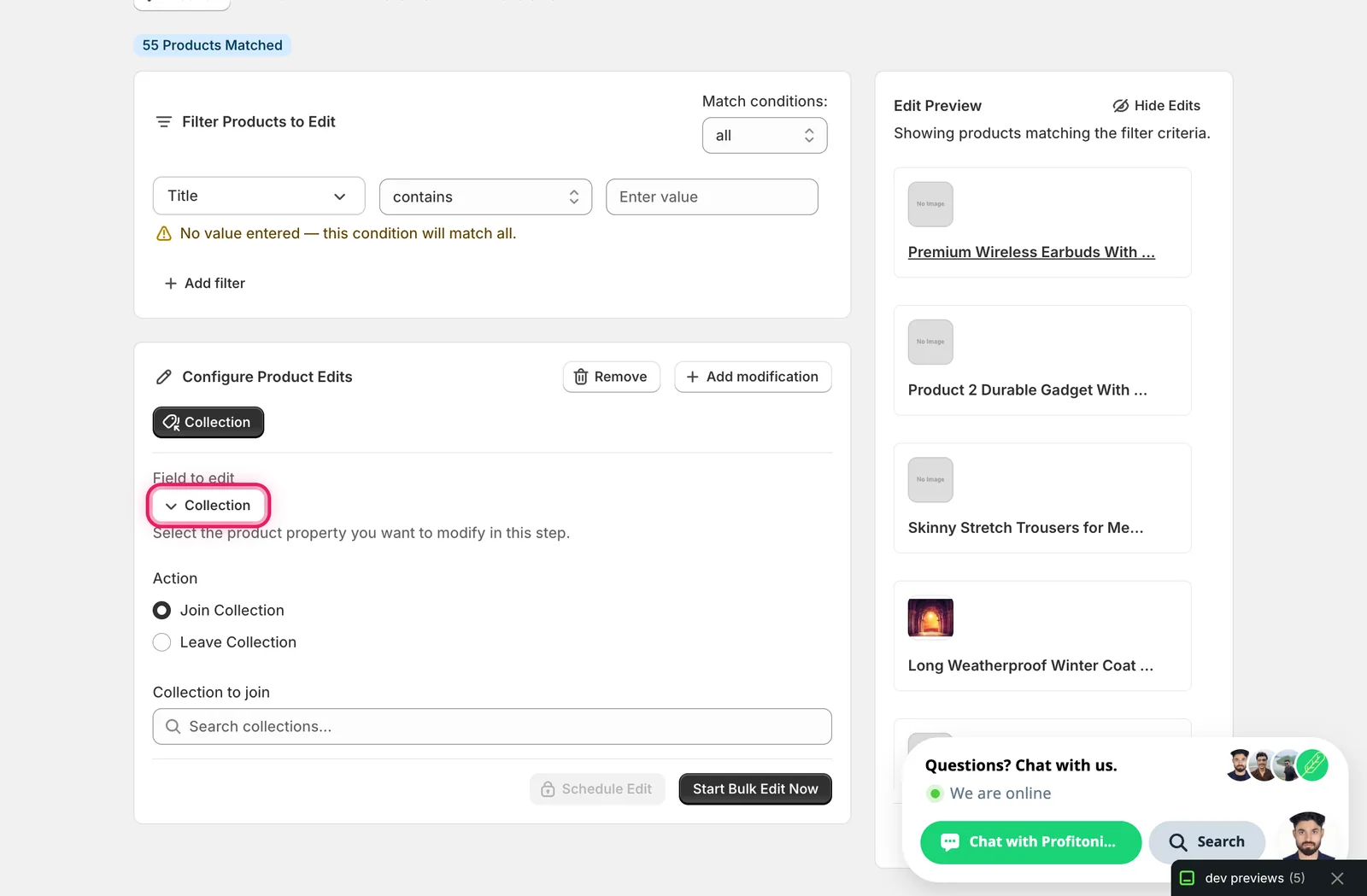Viewport: 1367px width, 896px height.
Task: Open the 'contains' operator dropdown
Action: click(x=485, y=197)
